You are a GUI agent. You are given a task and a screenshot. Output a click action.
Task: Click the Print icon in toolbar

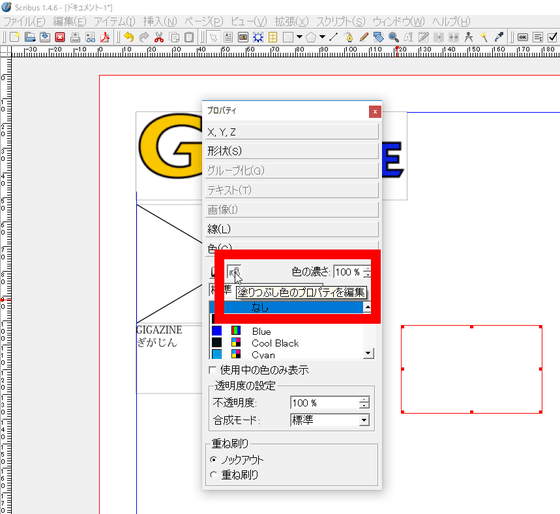coord(75,37)
